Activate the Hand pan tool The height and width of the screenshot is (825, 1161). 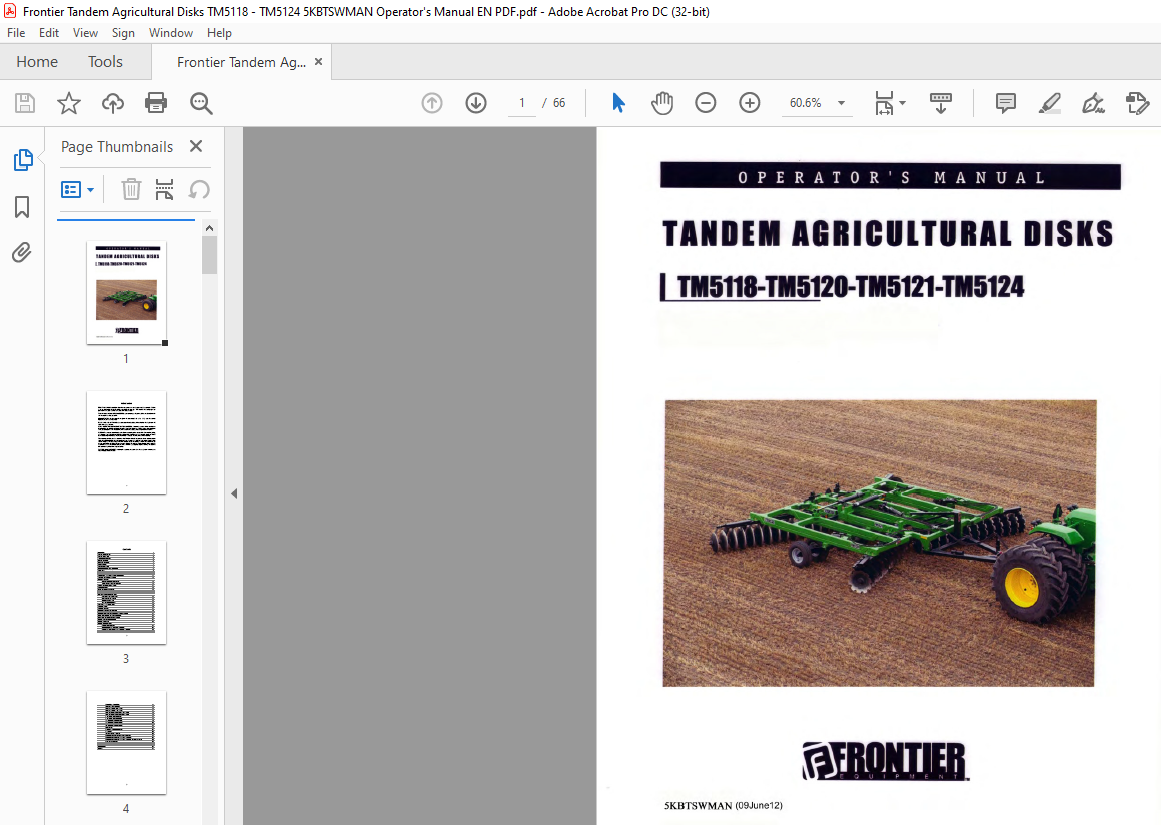tap(662, 103)
